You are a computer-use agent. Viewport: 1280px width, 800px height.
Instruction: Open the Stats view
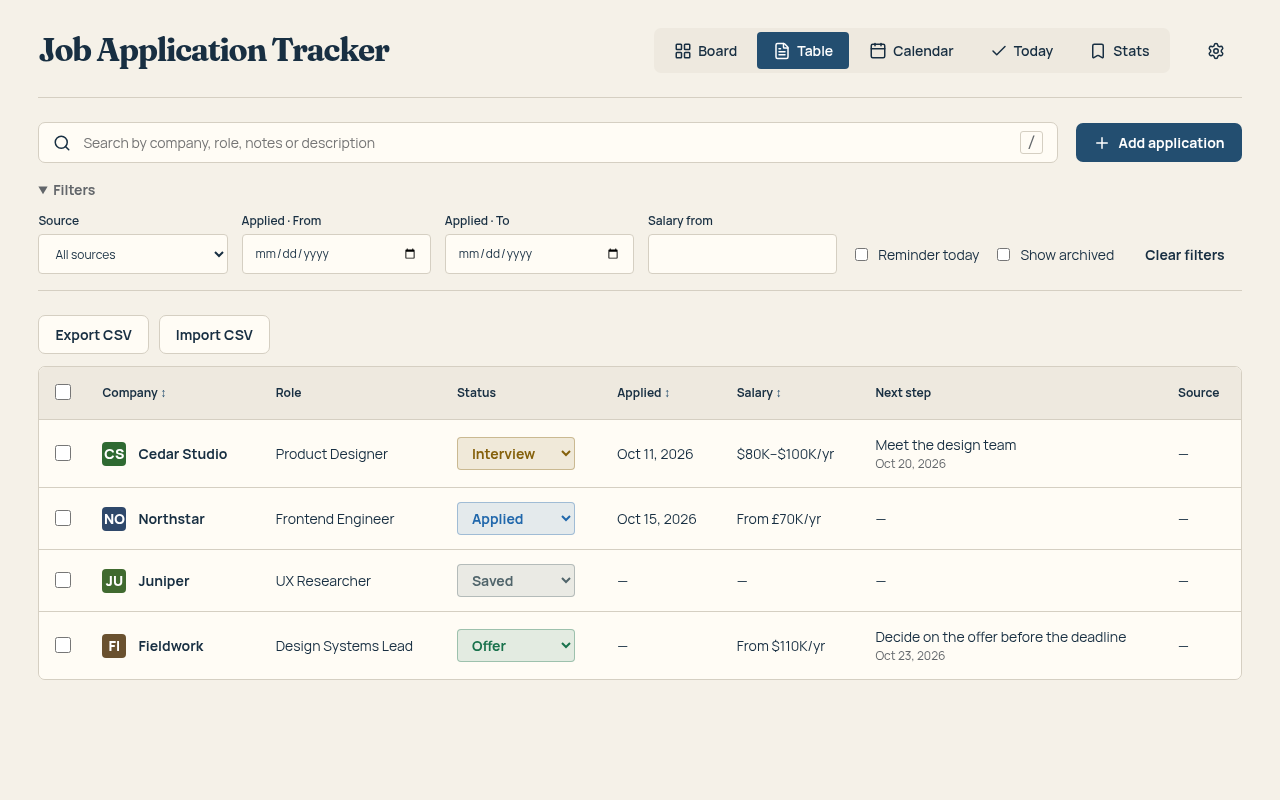pos(1119,51)
